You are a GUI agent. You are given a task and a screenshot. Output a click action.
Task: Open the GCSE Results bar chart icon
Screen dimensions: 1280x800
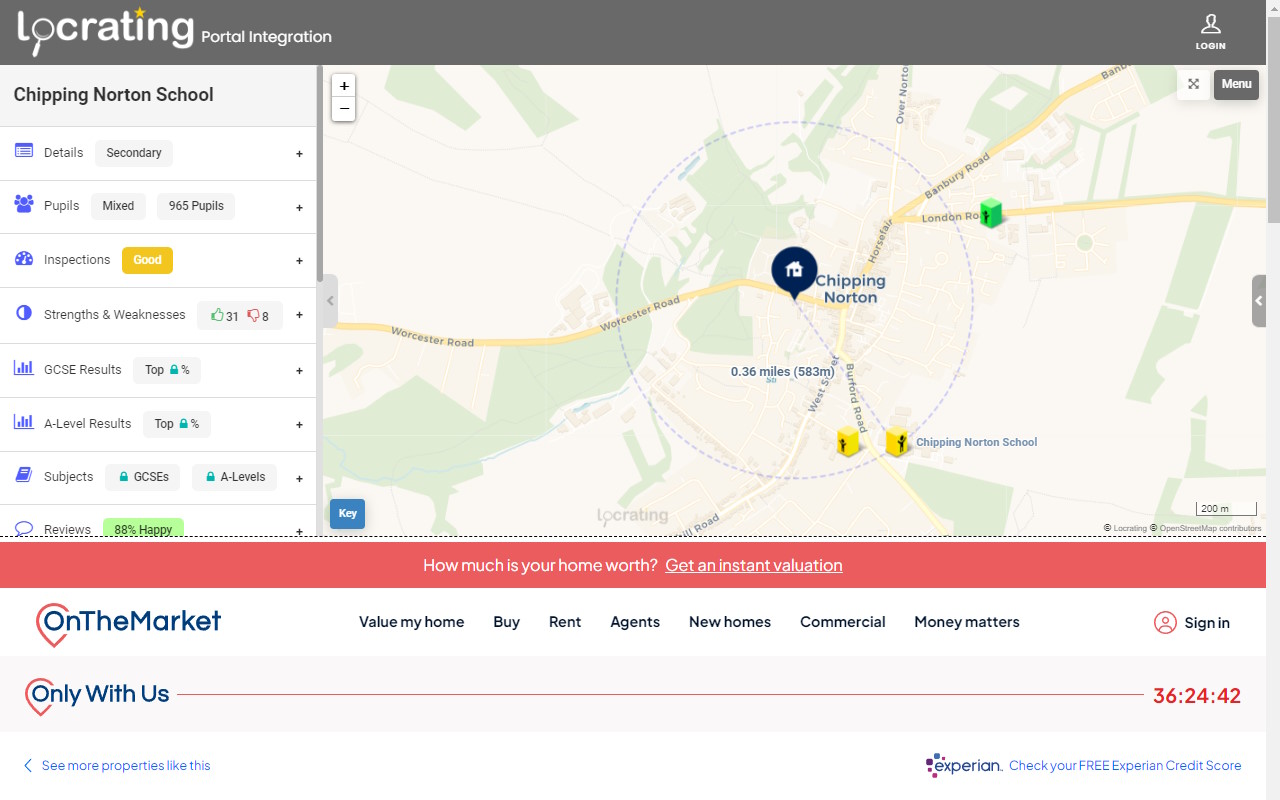(23, 367)
